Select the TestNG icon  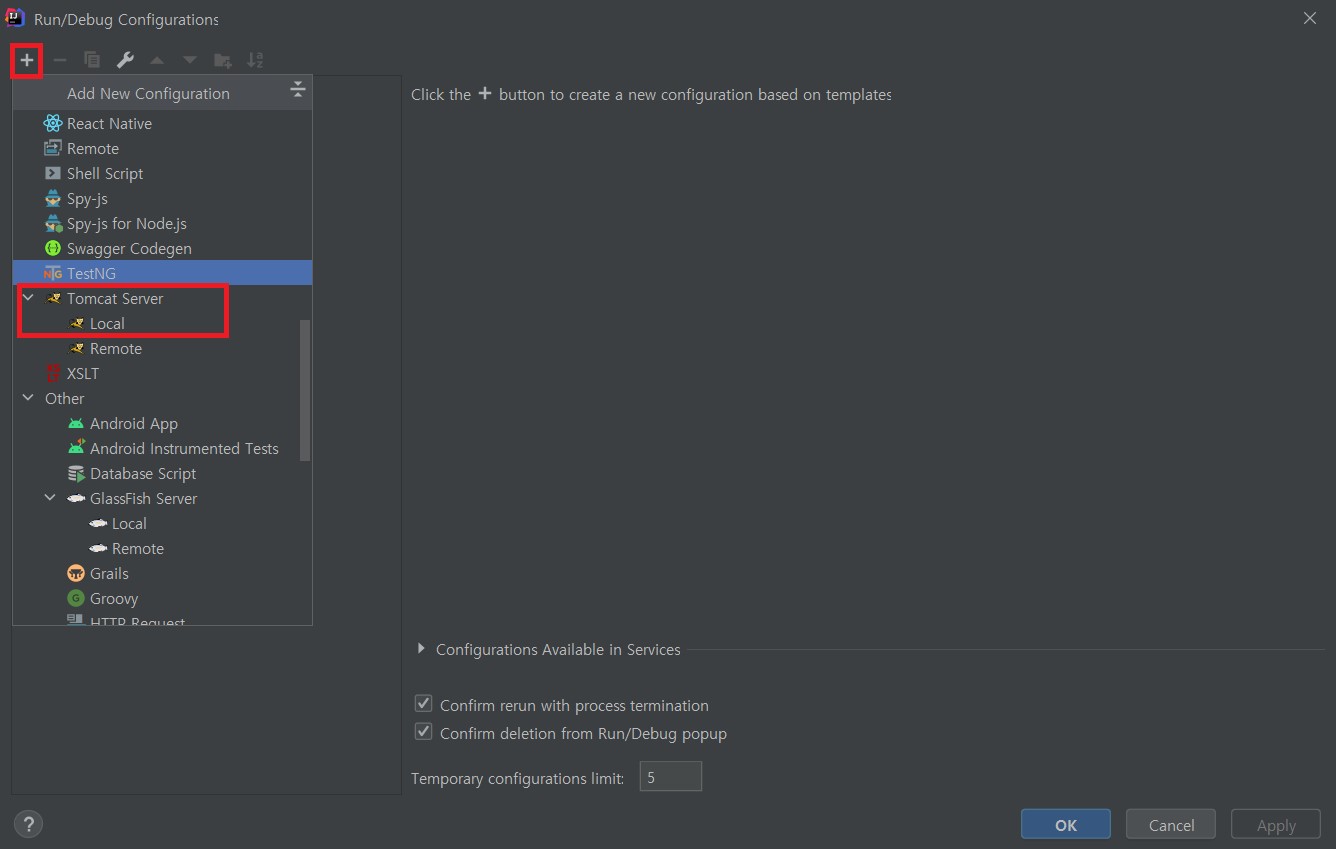pos(53,273)
